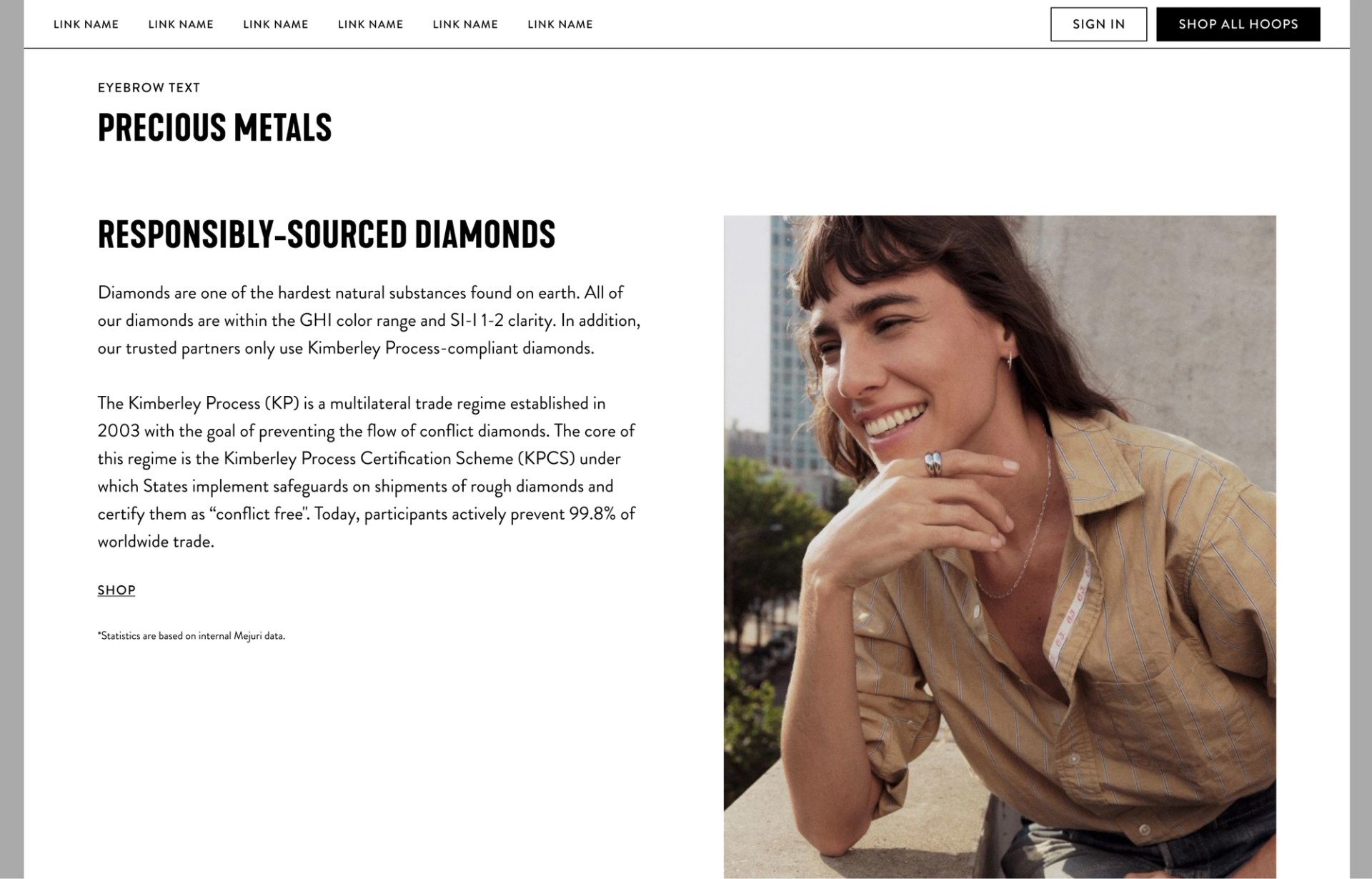Go to the fourth LINK NAME nav link
Image resolution: width=1372 pixels, height=879 pixels.
click(x=370, y=24)
